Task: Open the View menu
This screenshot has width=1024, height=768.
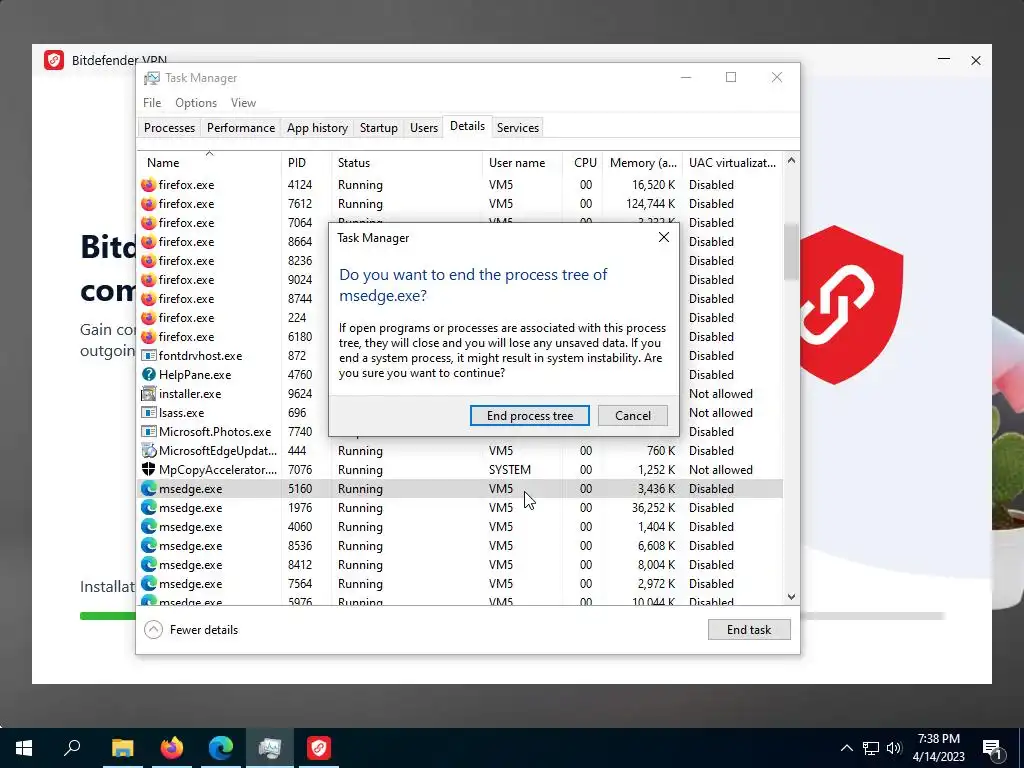Action: [x=243, y=103]
